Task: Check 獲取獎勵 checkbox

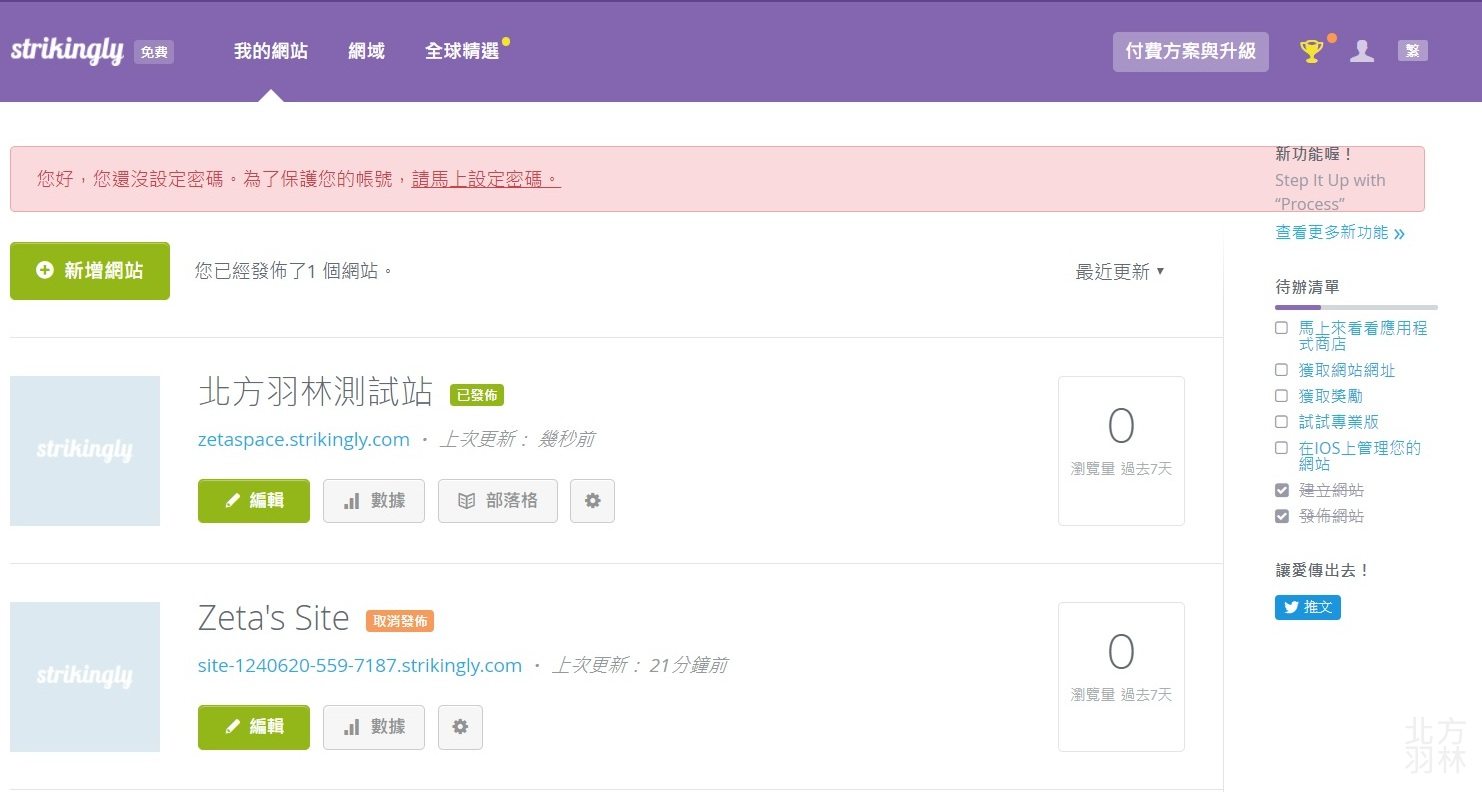Action: pos(1281,396)
